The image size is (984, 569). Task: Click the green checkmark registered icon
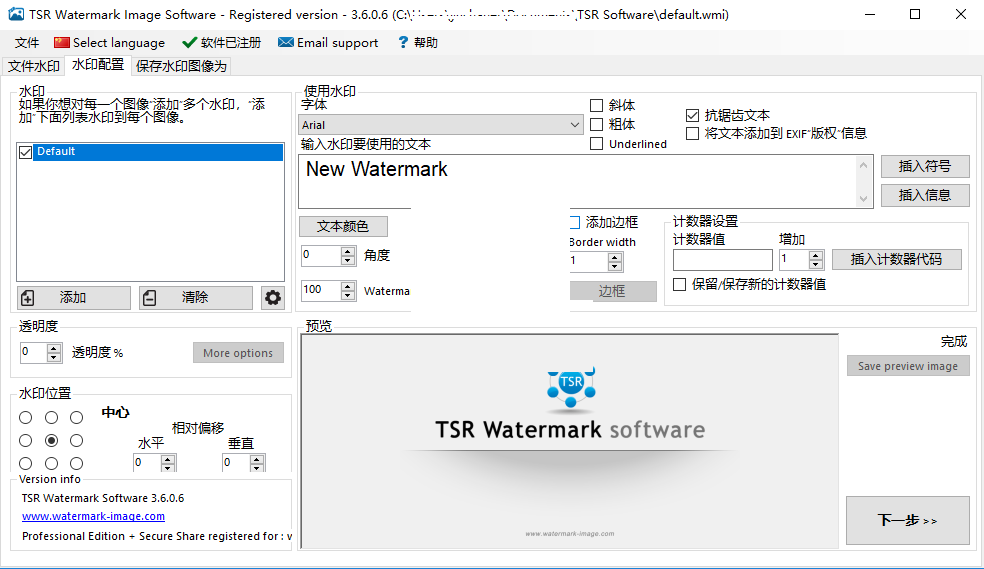pyautogui.click(x=190, y=43)
